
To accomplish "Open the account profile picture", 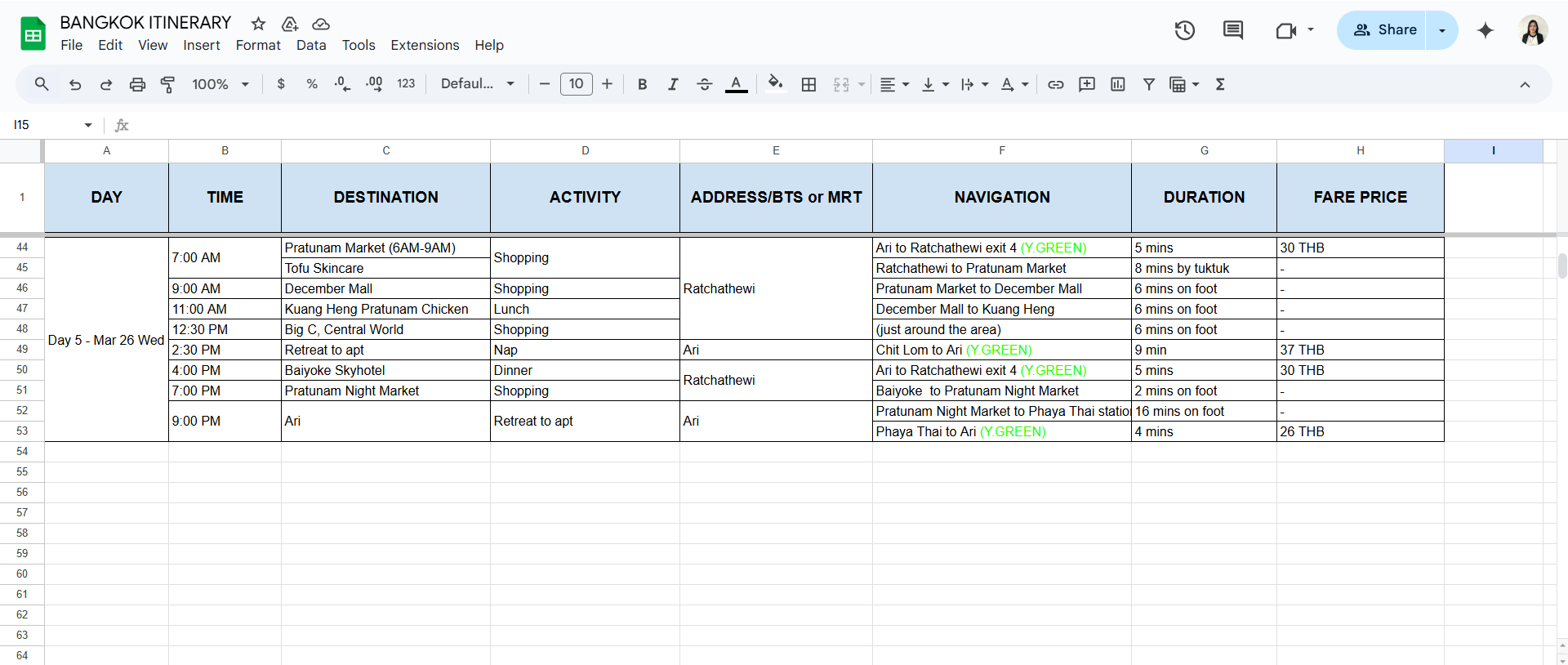I will (1533, 30).
